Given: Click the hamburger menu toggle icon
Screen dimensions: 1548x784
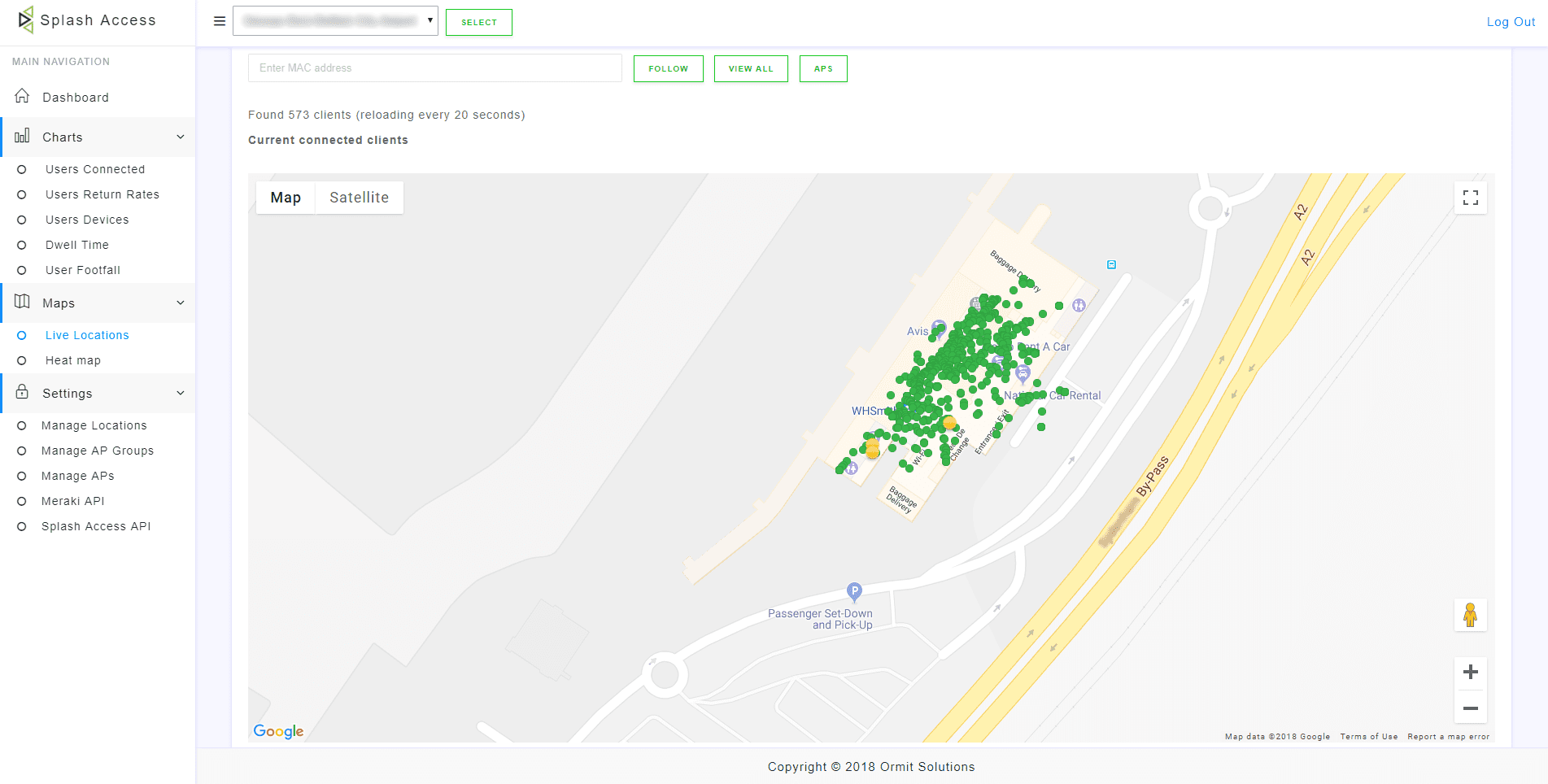Looking at the screenshot, I should pyautogui.click(x=219, y=21).
